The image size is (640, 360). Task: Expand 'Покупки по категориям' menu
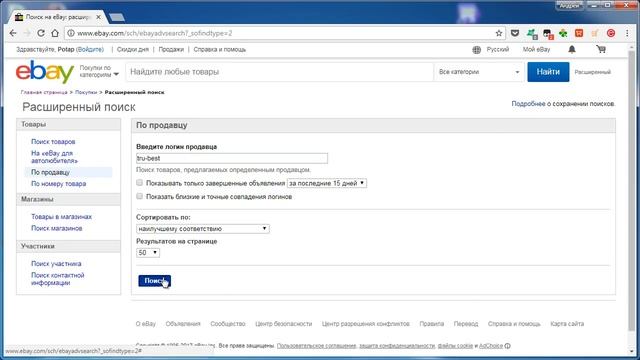coord(99,71)
